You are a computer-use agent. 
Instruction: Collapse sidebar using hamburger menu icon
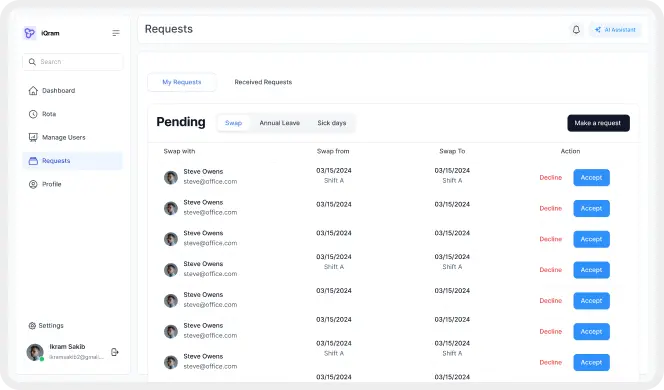pyautogui.click(x=116, y=33)
